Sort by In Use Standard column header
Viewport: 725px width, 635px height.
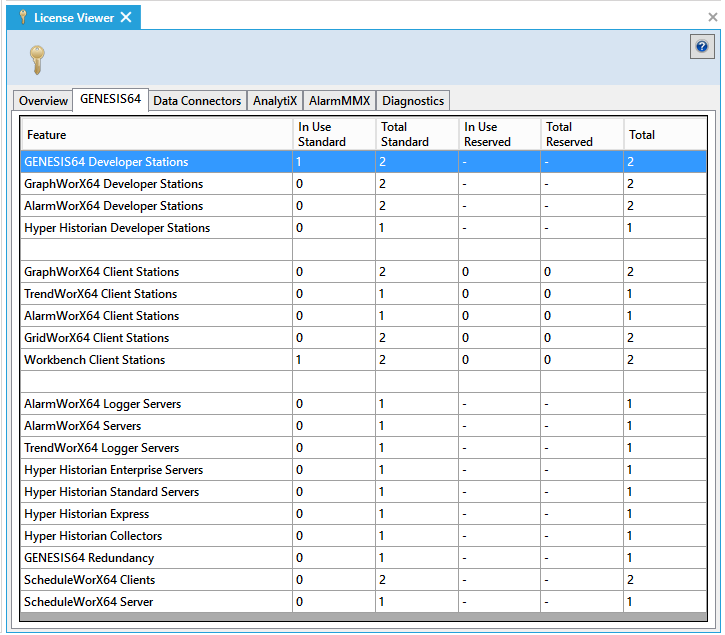[322, 135]
